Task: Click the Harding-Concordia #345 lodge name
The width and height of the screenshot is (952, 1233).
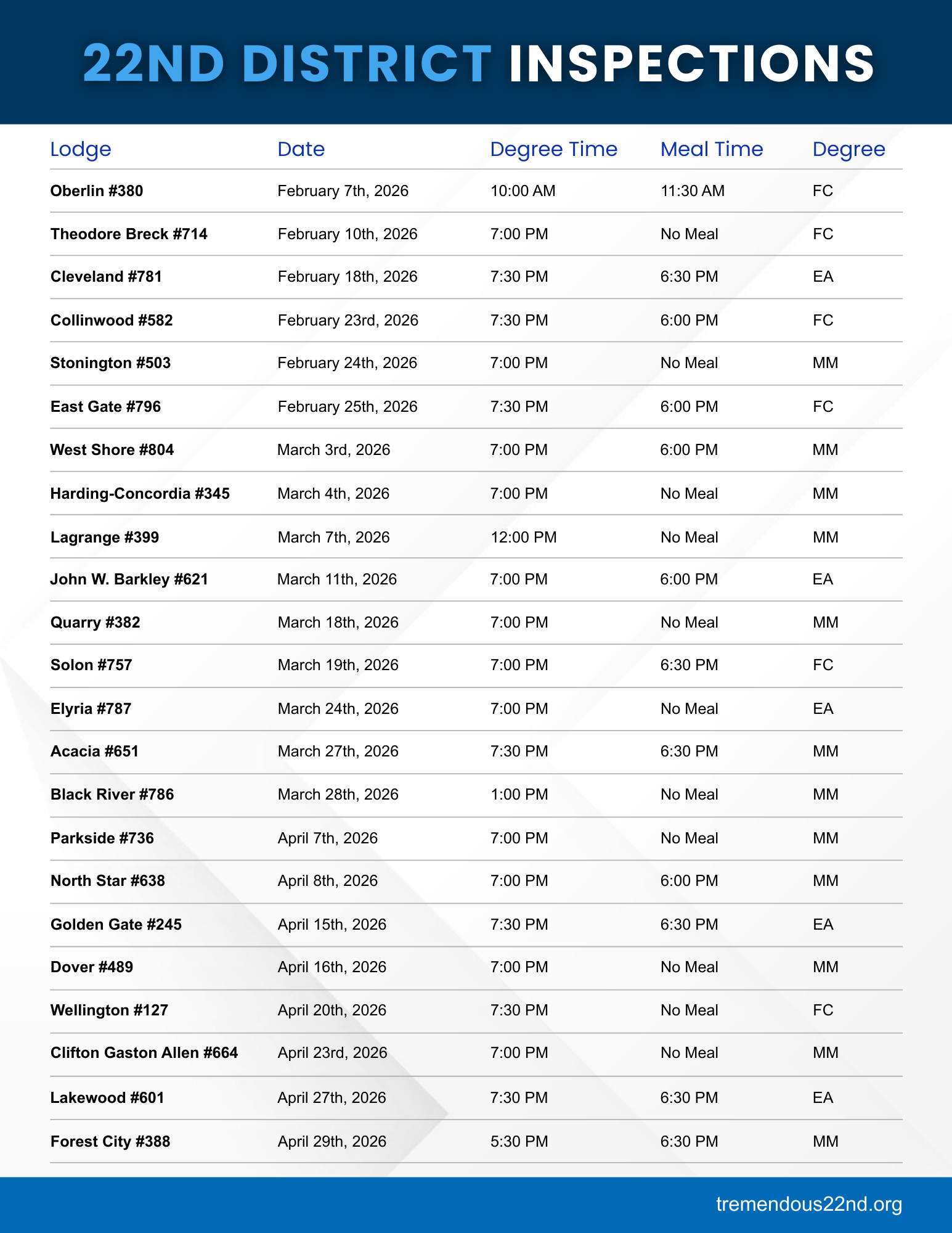Action: tap(140, 494)
